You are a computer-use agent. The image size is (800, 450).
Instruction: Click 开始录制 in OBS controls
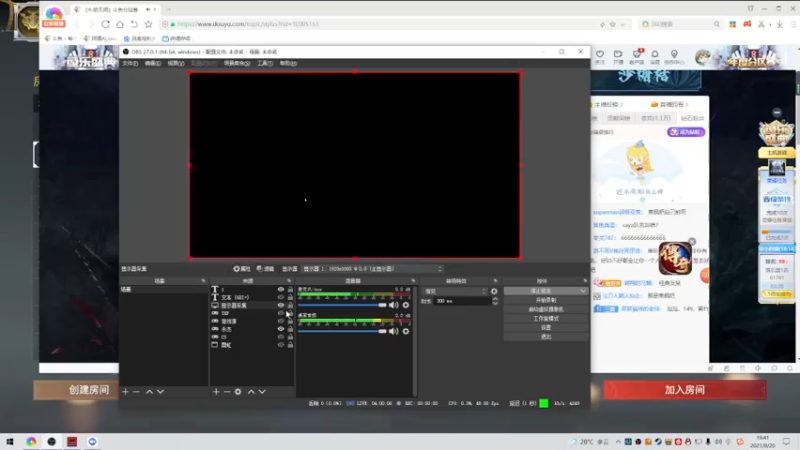tap(545, 300)
